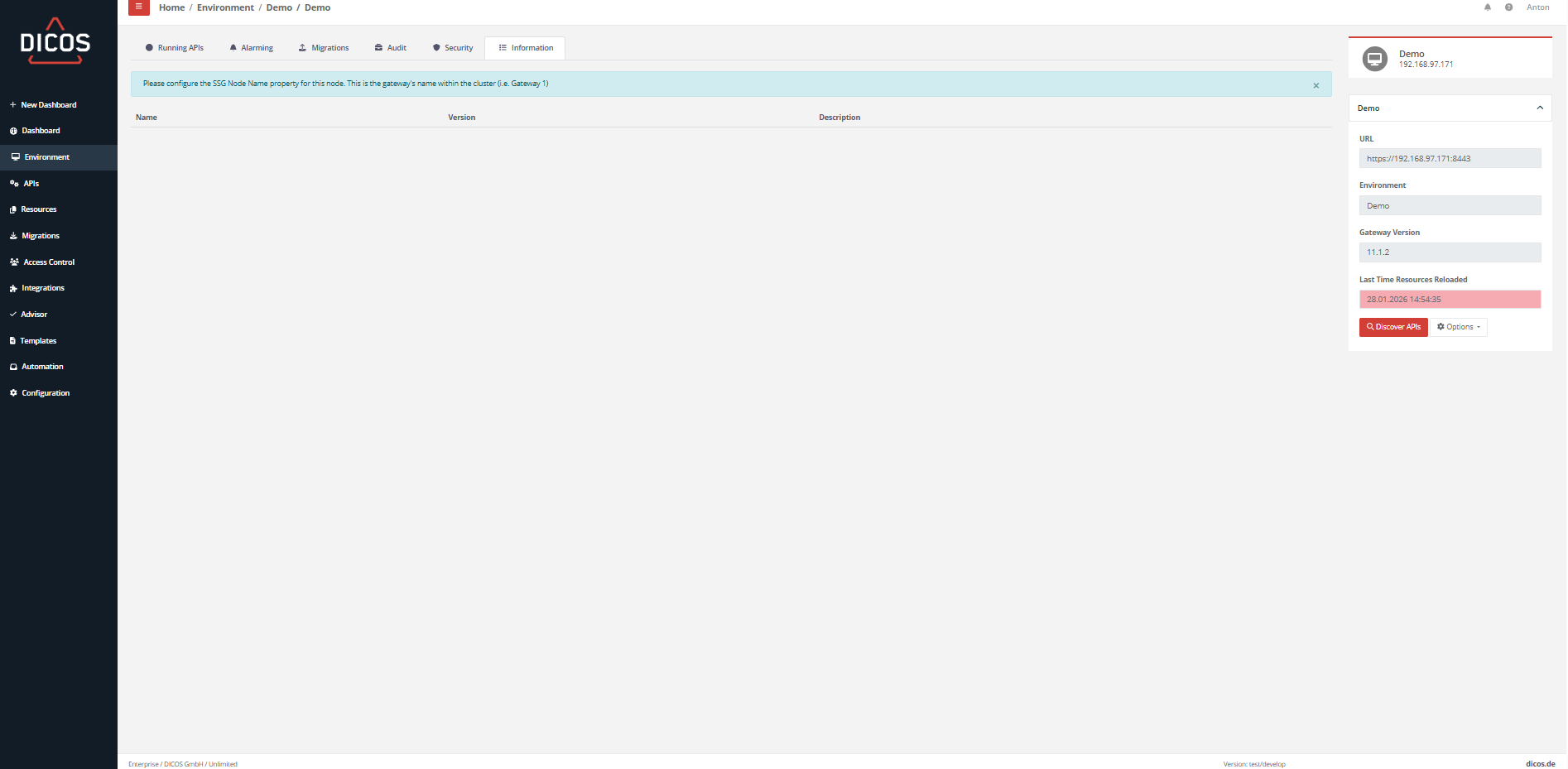Screen dimensions: 1568x769
Task: Click the New Dashboard plus icon
Action: [x=13, y=105]
